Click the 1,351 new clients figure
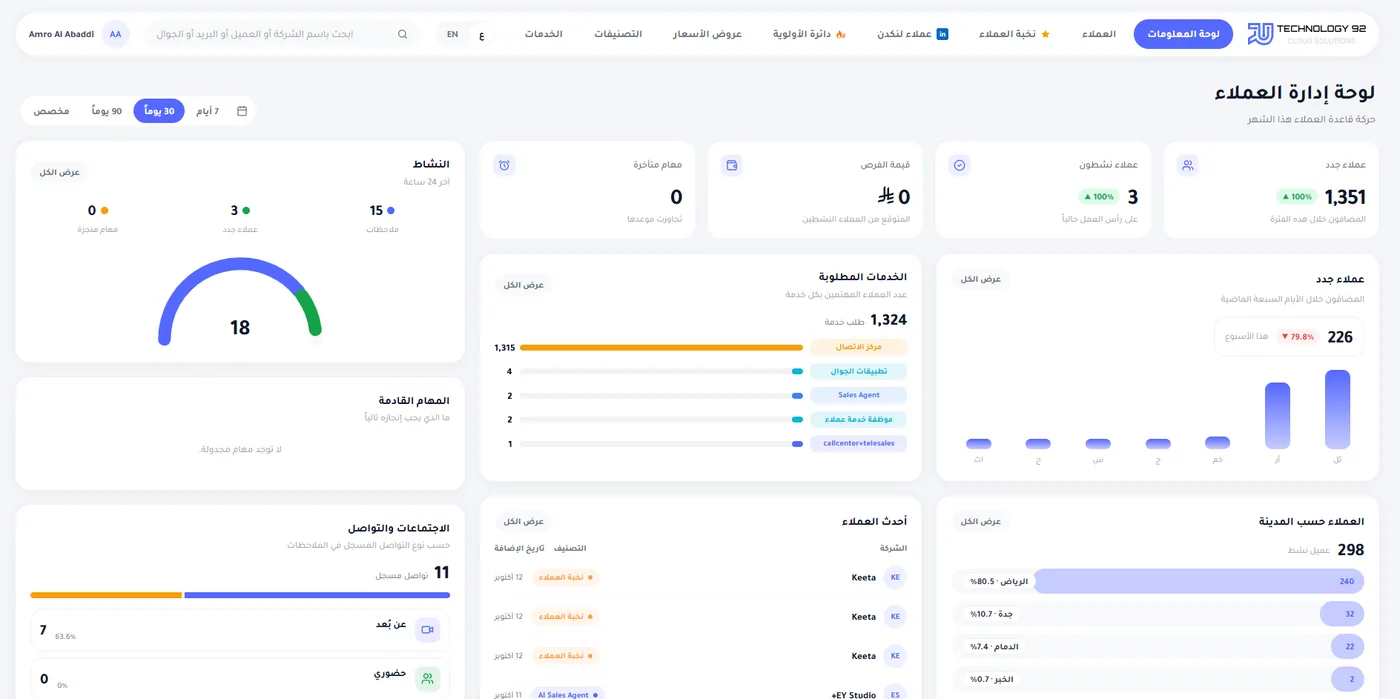The width and height of the screenshot is (1400, 699). pyautogui.click(x=1345, y=197)
